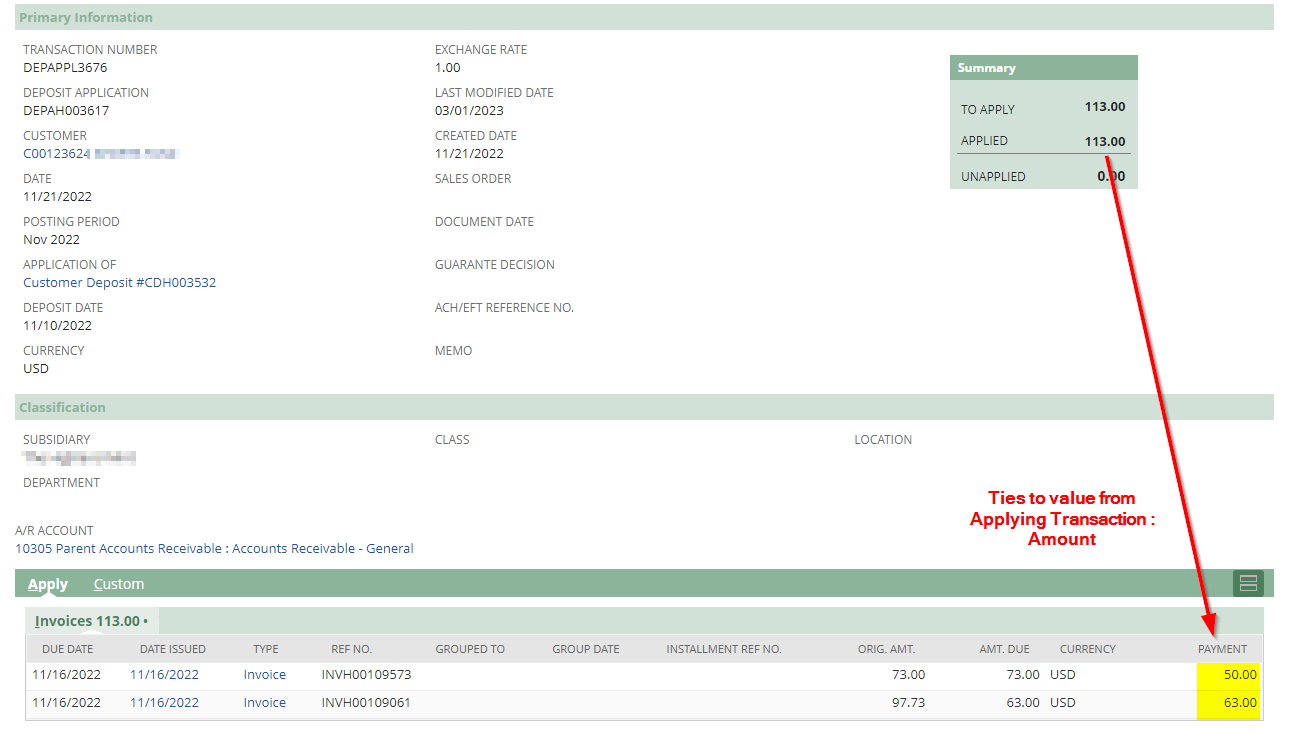Select original amount 97.73
This screenshot has width=1291, height=746.
pyautogui.click(x=908, y=703)
